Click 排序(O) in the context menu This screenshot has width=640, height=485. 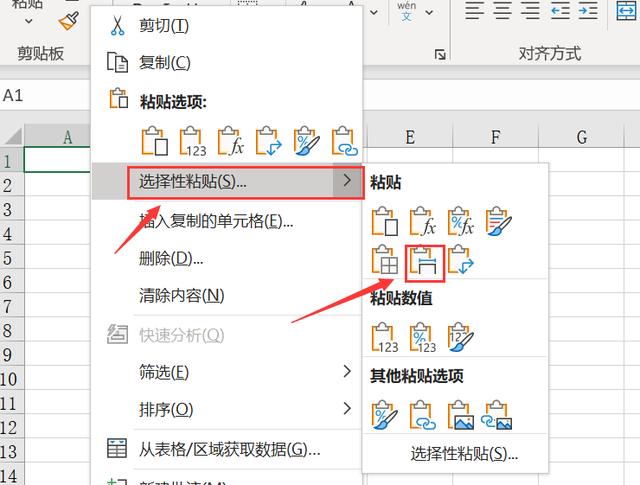click(166, 409)
